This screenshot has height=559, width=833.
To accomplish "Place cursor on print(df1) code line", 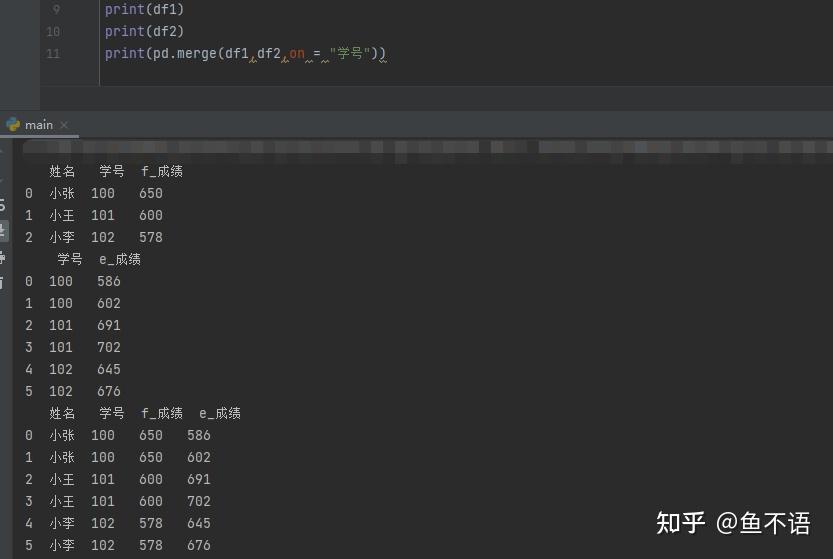I will coord(144,9).
